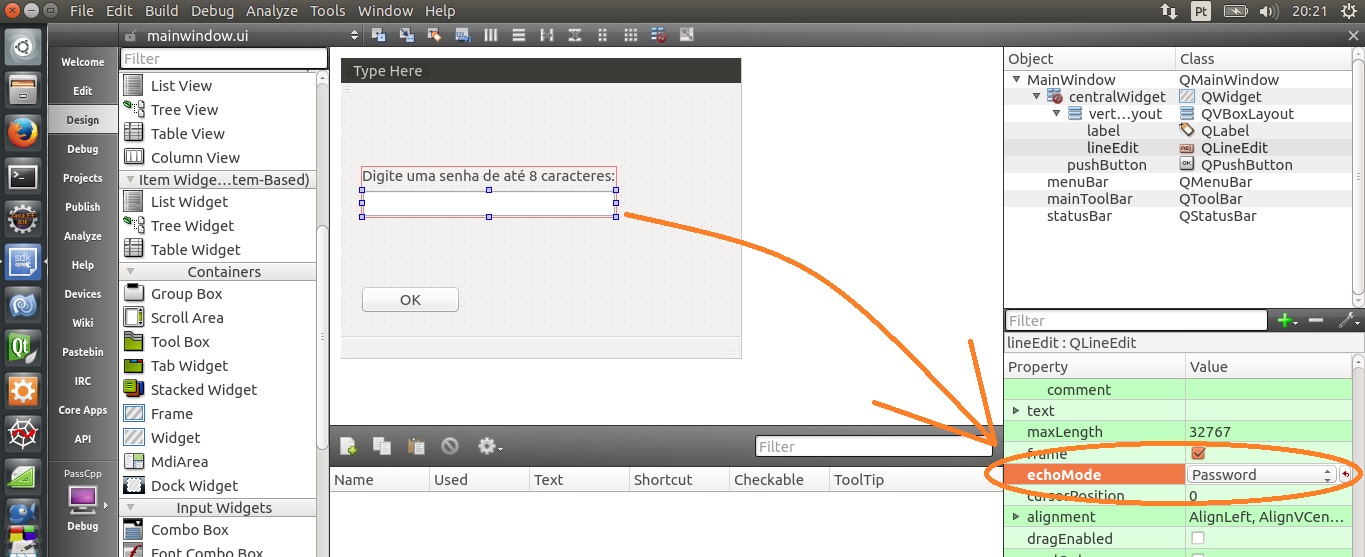The width and height of the screenshot is (1365, 557).
Task: Open the Analyze menu
Action: (271, 11)
